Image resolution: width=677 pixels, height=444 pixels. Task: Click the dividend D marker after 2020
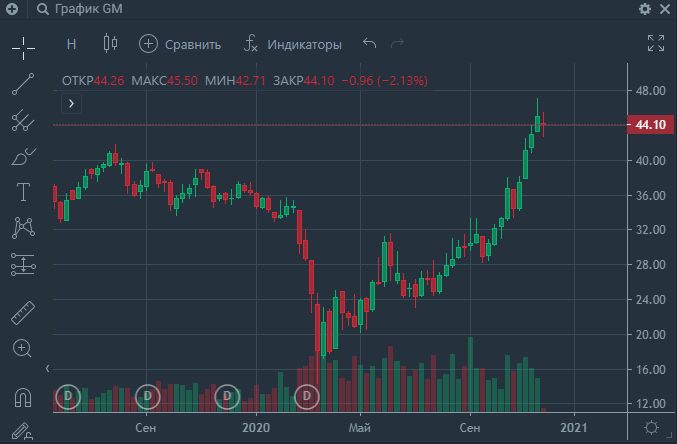pos(307,396)
